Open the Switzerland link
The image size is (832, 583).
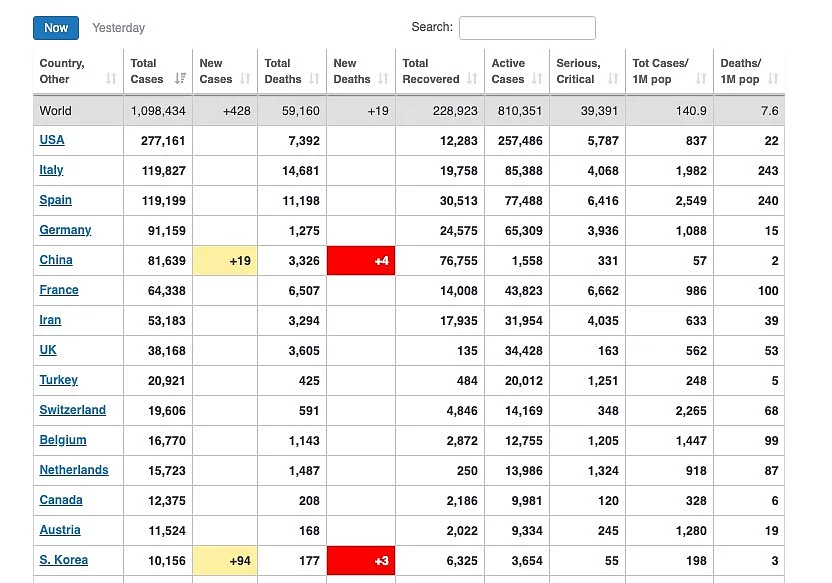[73, 410]
